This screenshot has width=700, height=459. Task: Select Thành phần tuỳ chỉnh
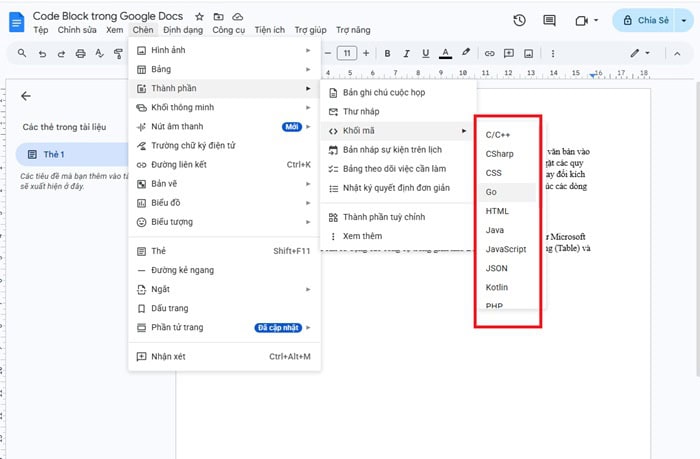point(398,217)
